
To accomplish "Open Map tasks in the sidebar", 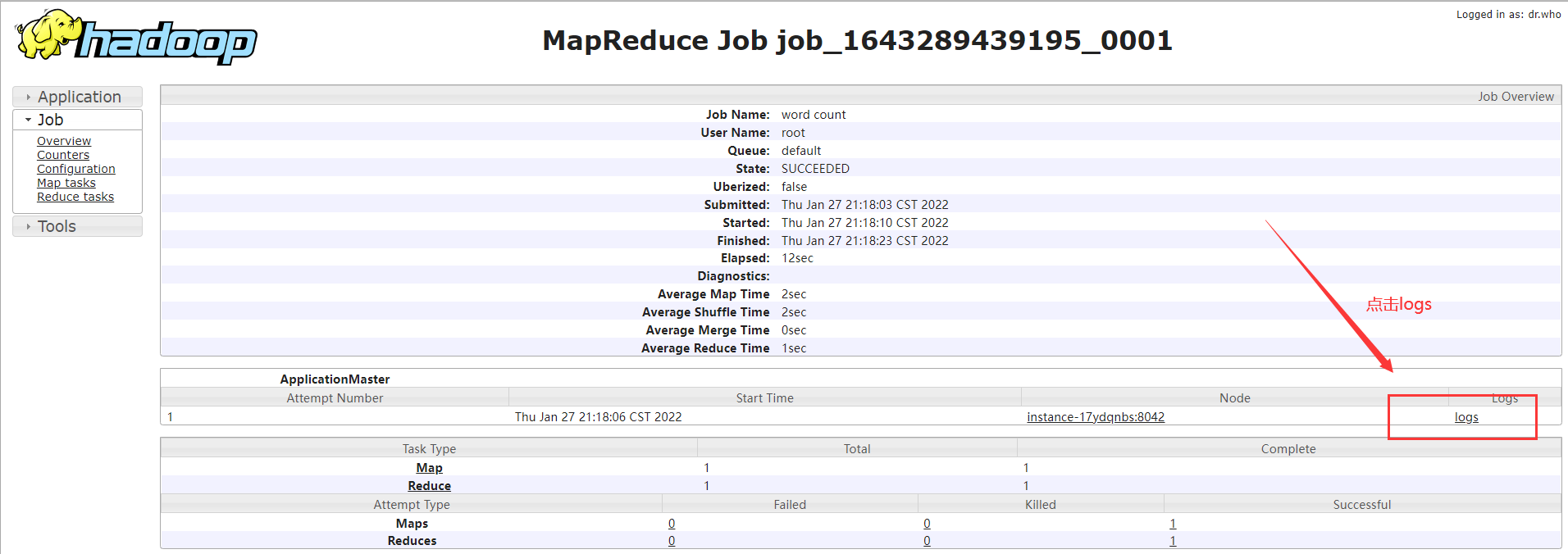I will (x=66, y=183).
